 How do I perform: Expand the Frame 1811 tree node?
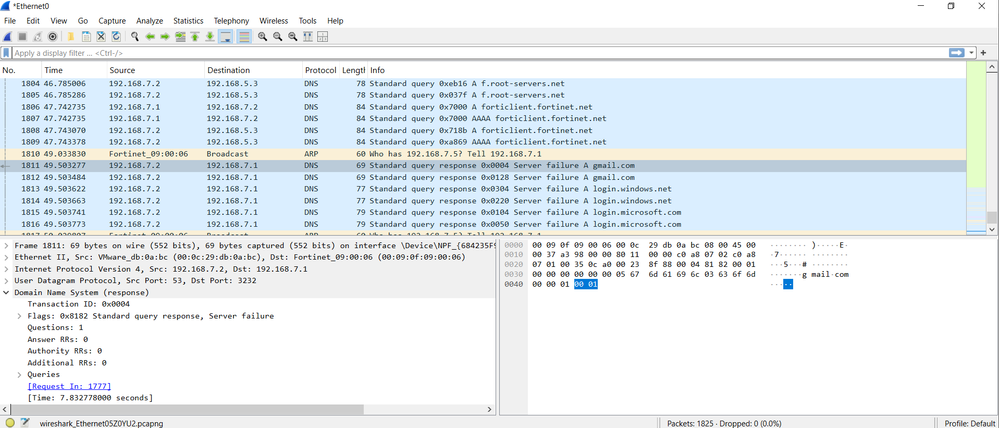[x=7, y=244]
